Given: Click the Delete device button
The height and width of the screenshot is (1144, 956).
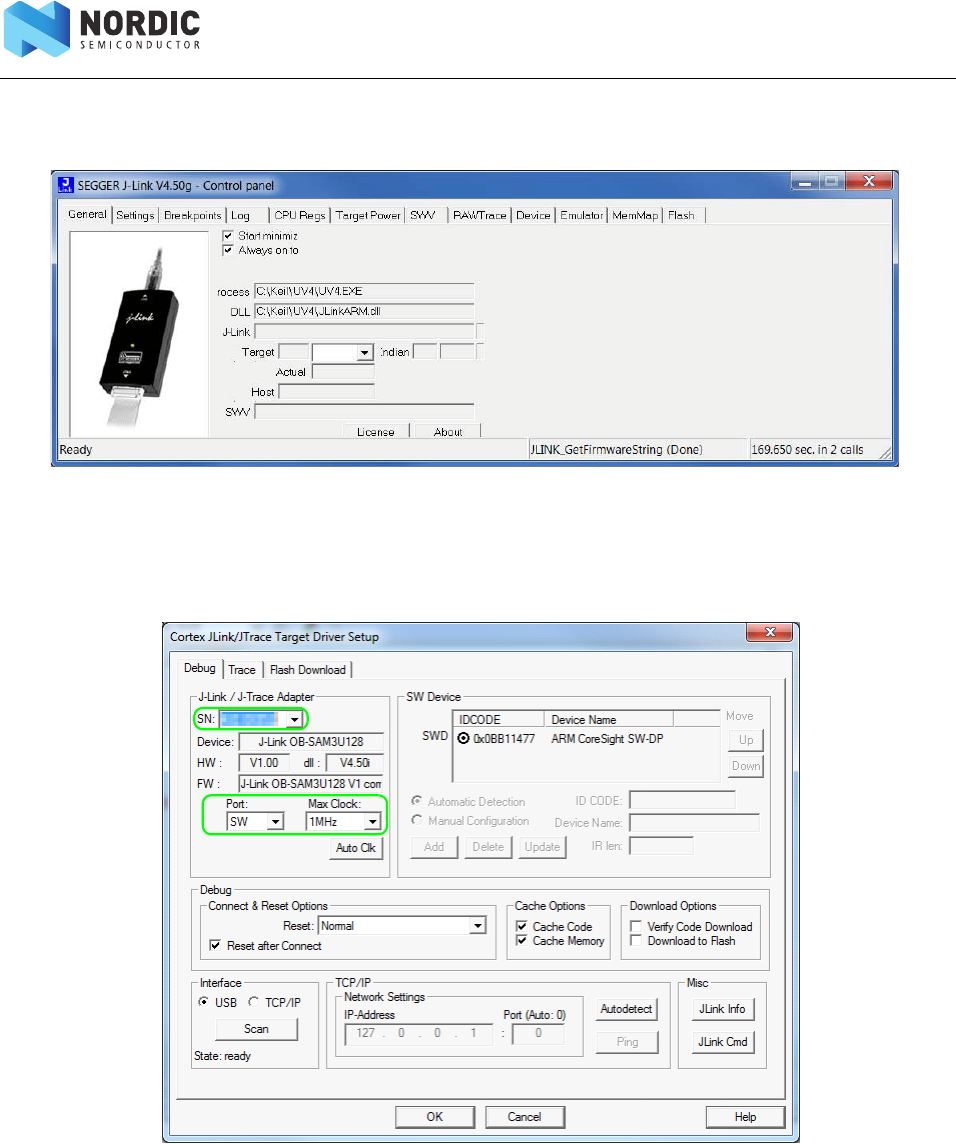Looking at the screenshot, I should (488, 847).
